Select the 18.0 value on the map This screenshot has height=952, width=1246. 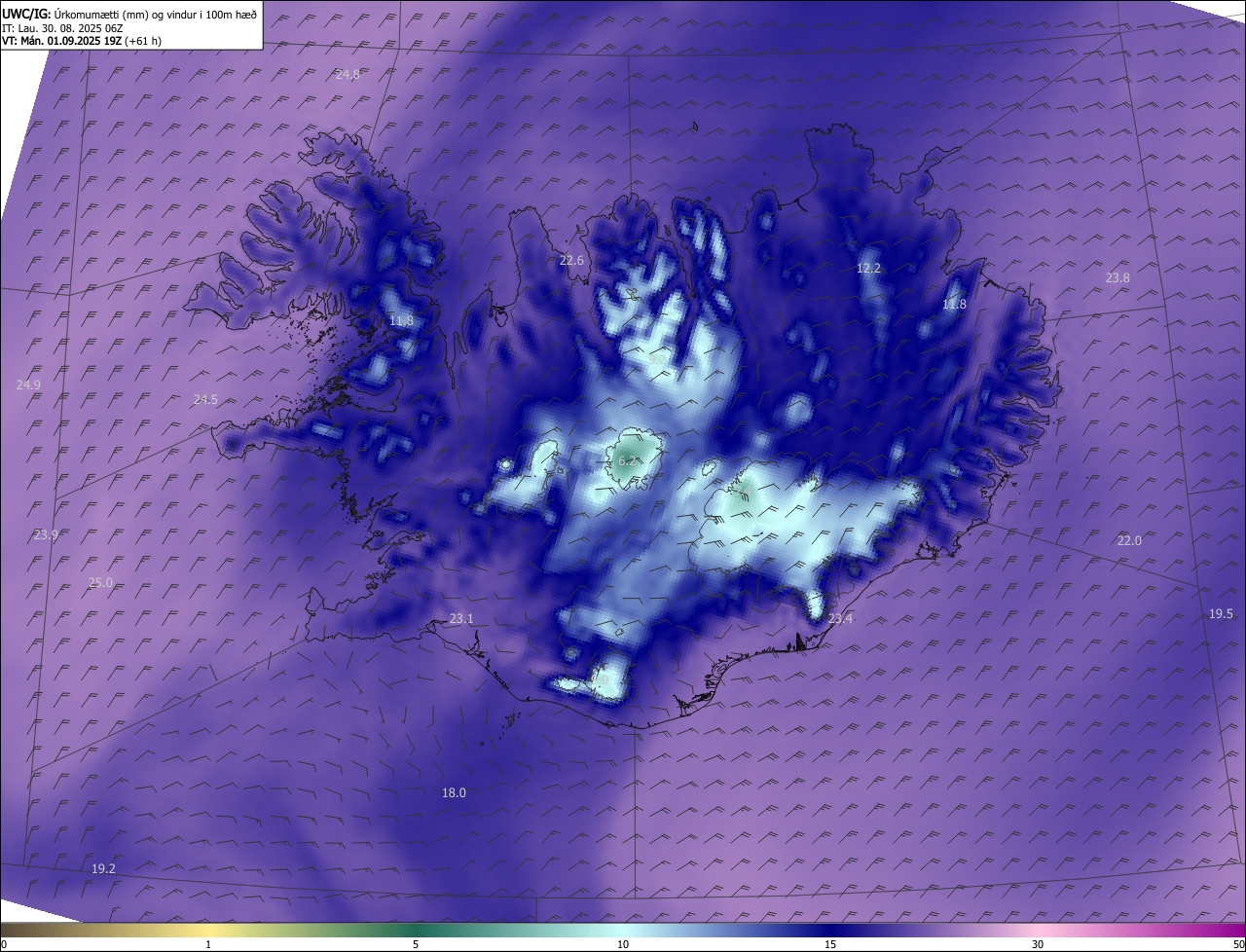454,792
